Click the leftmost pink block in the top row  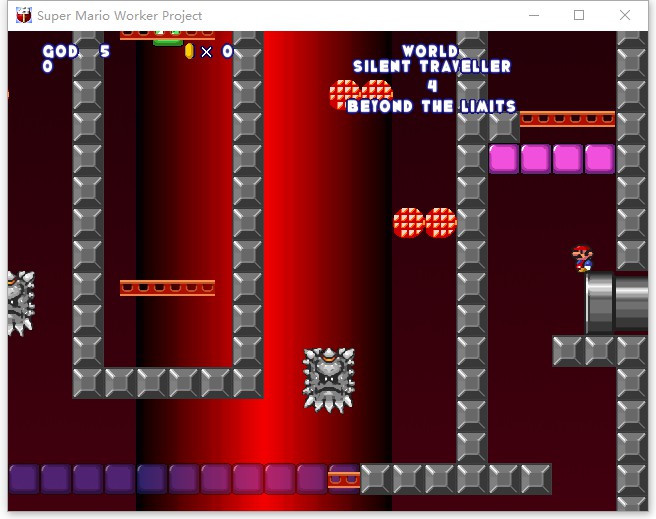click(504, 159)
